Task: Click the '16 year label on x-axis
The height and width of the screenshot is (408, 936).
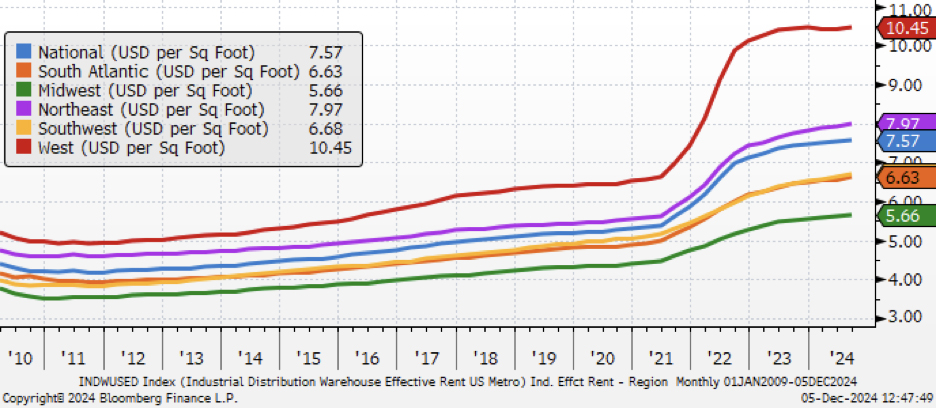Action: pos(367,358)
